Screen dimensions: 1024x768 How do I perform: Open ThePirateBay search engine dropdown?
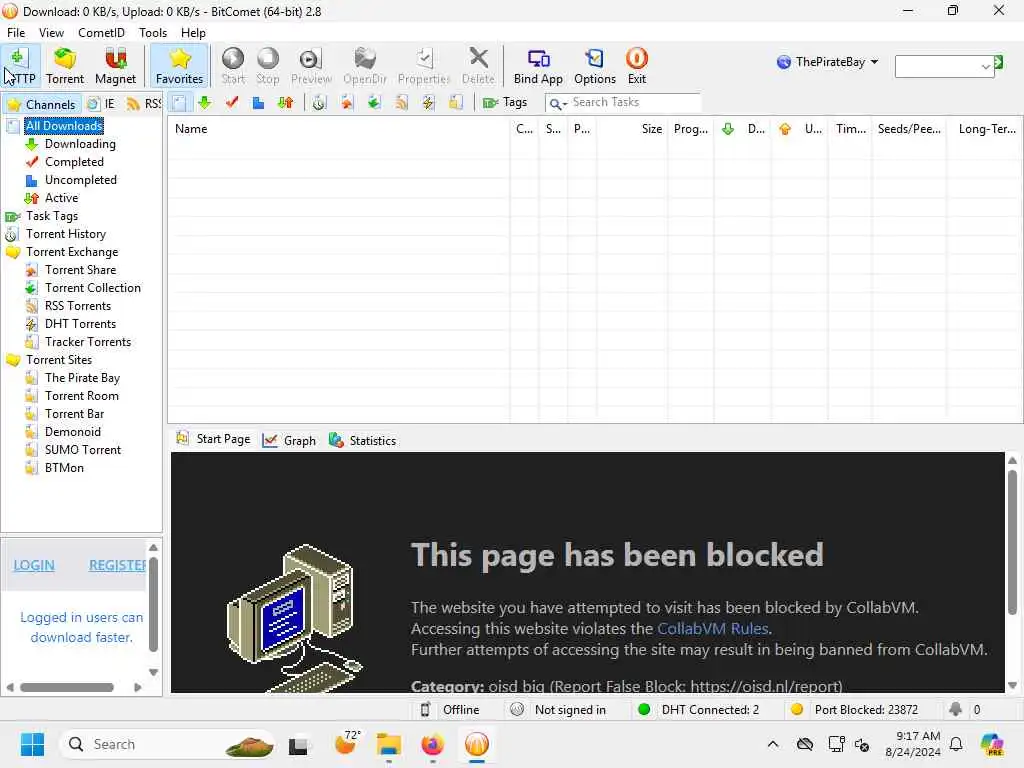click(x=827, y=62)
